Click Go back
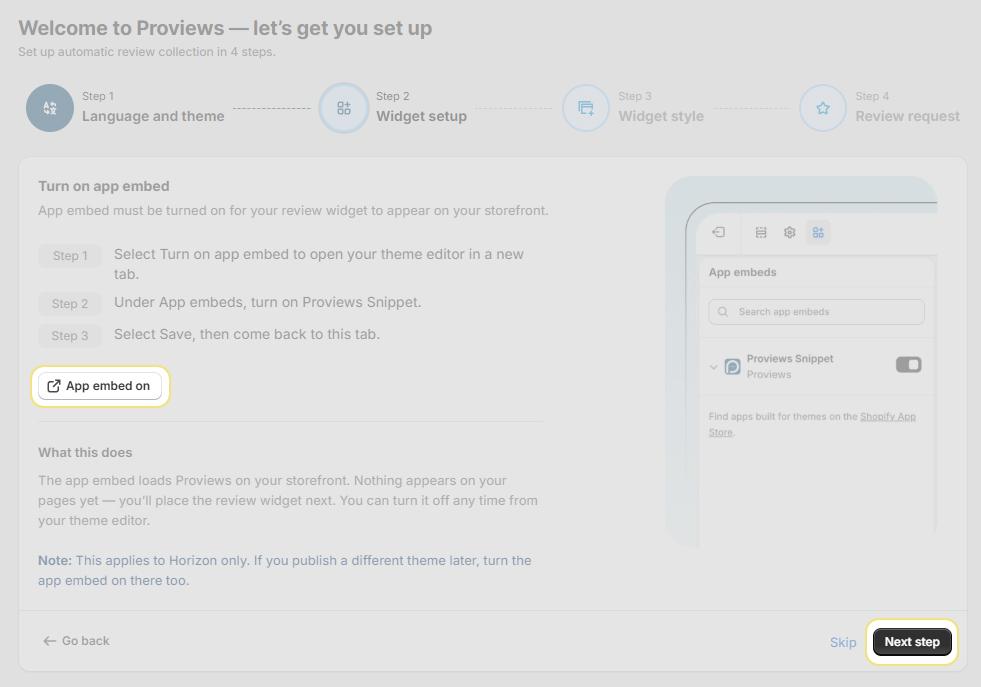This screenshot has width=981, height=687. [76, 641]
